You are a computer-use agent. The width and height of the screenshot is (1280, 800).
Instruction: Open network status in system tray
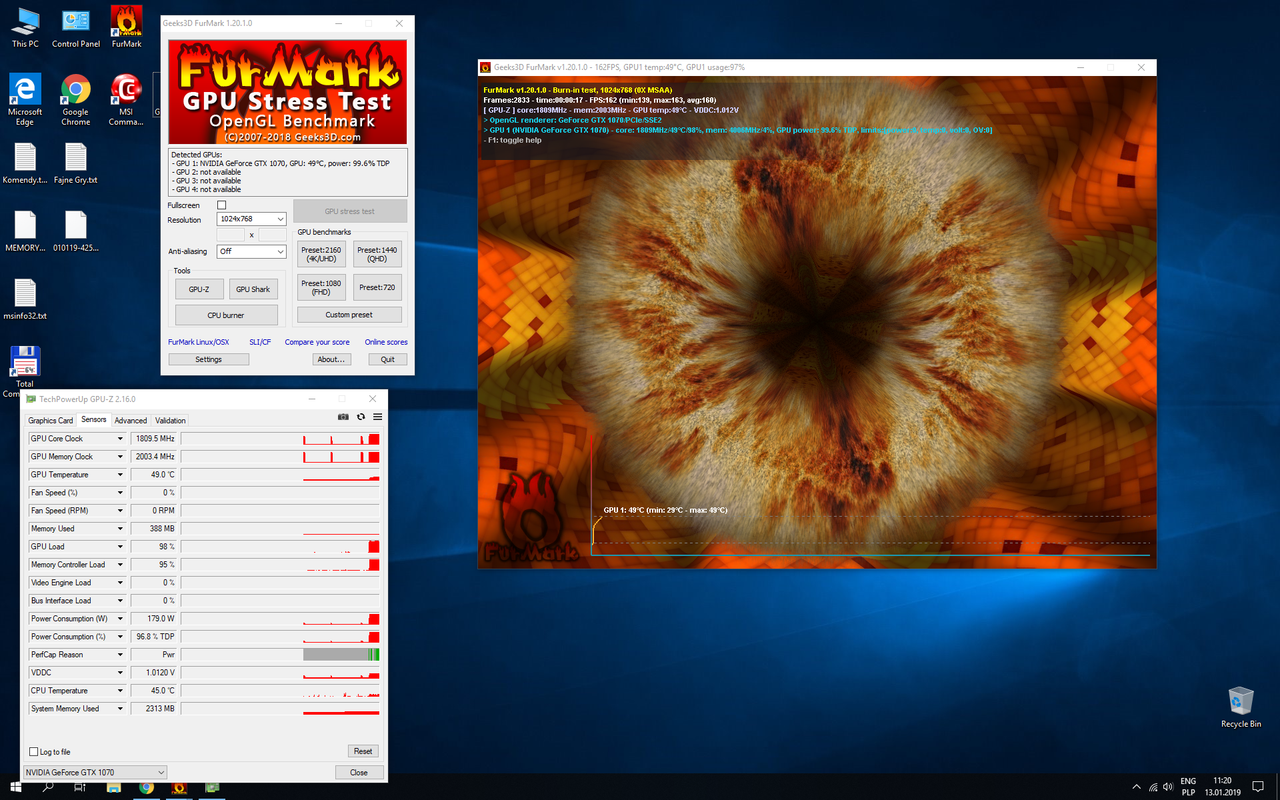[1154, 787]
